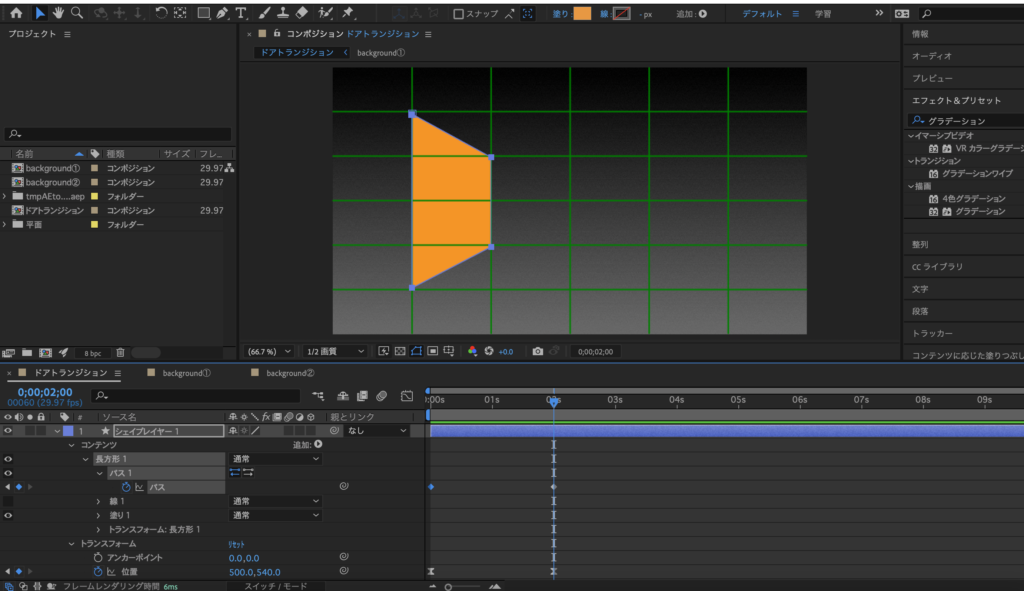
Task: Open the 1/2 画質 resolution dropdown
Action: coord(334,352)
